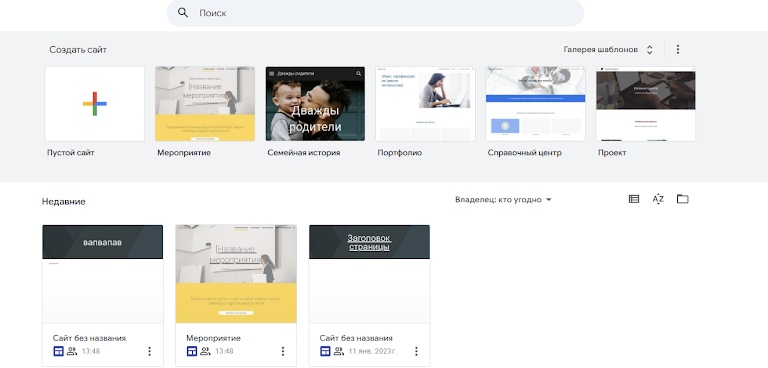Open the file picker folder icon
Screen dimensions: 768x368
pyautogui.click(x=682, y=199)
